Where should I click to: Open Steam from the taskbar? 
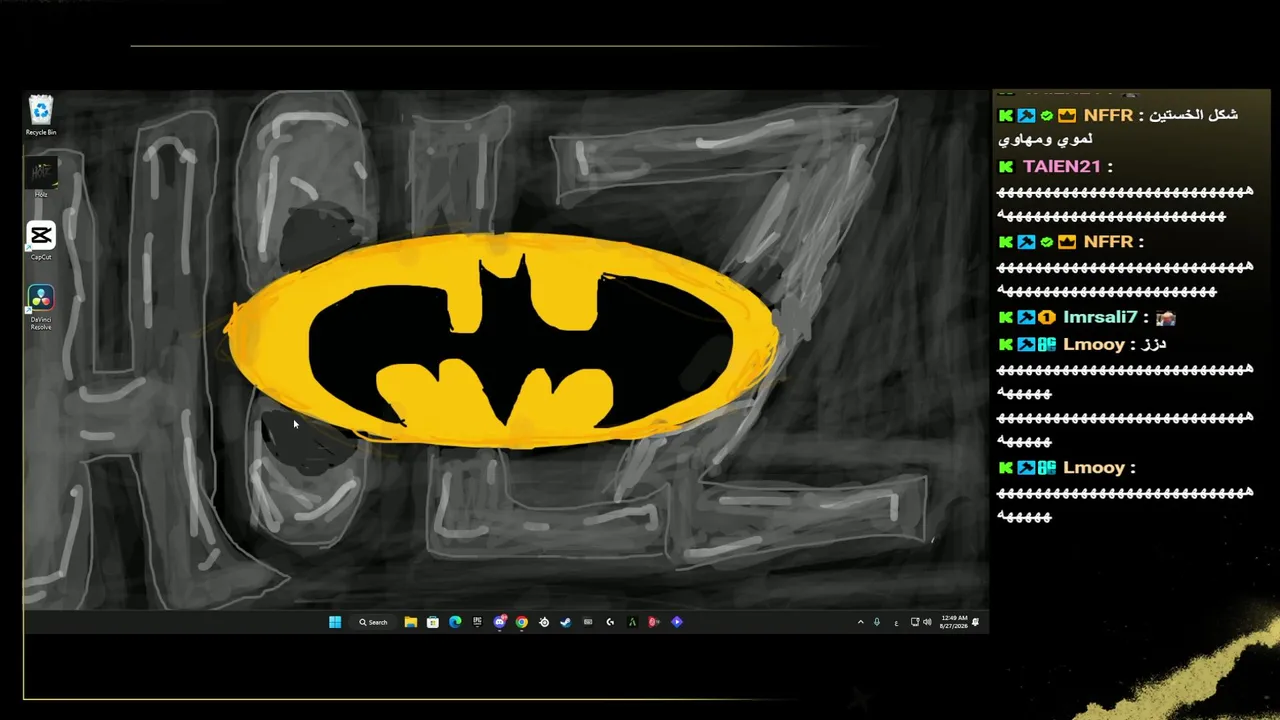pyautogui.click(x=566, y=622)
